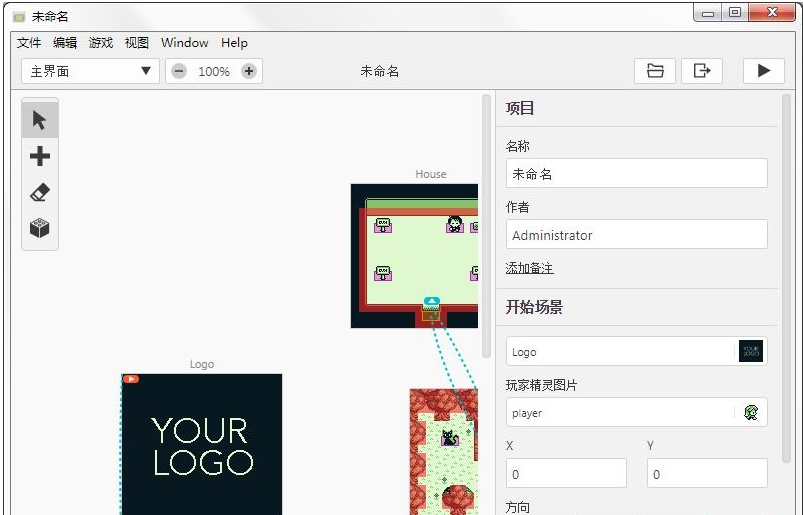Screen dimensions: 803x515
Task: Open the 编辑 menu
Action: [x=65, y=43]
